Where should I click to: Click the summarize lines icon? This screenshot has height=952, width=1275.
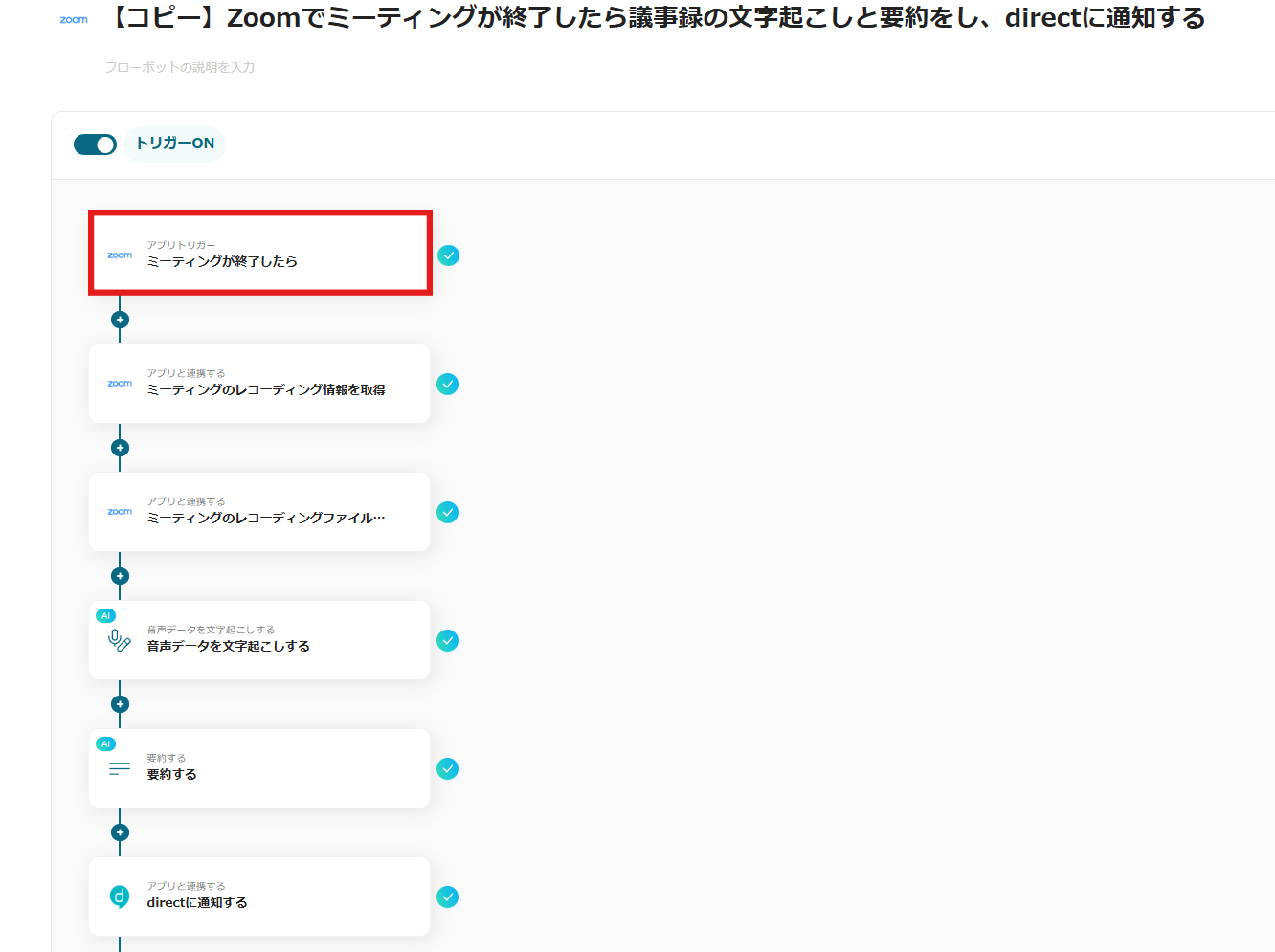(120, 768)
